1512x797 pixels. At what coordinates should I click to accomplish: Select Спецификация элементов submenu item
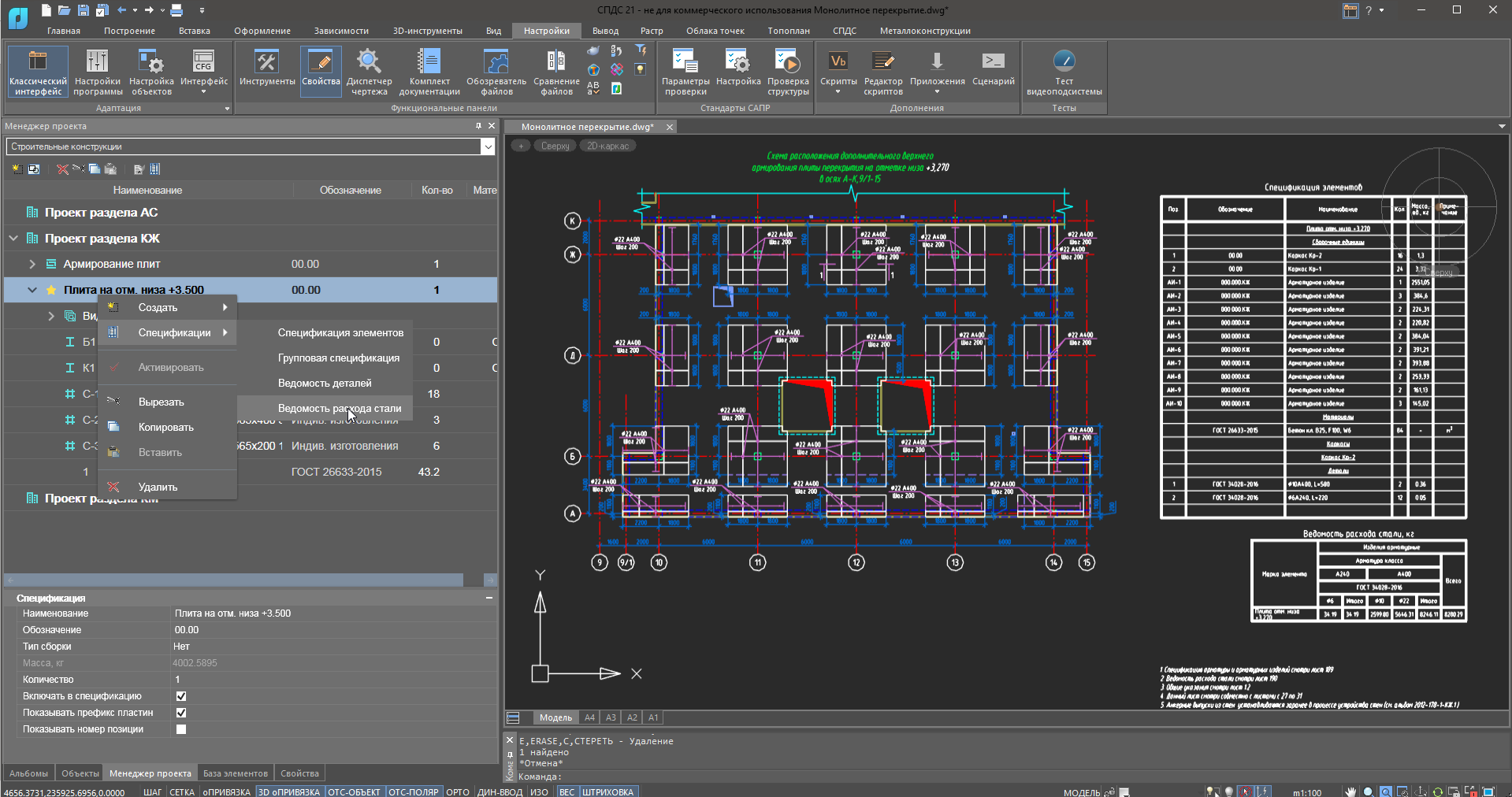pos(340,332)
